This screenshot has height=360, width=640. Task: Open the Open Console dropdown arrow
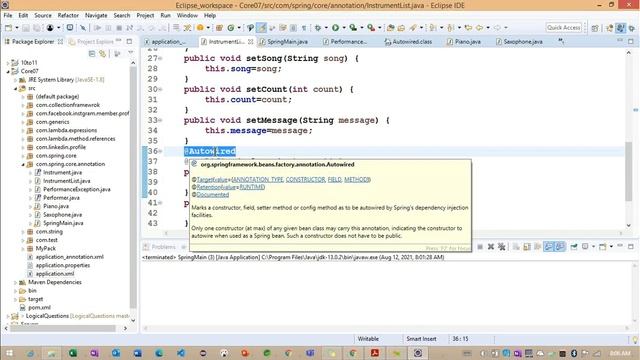click(611, 247)
